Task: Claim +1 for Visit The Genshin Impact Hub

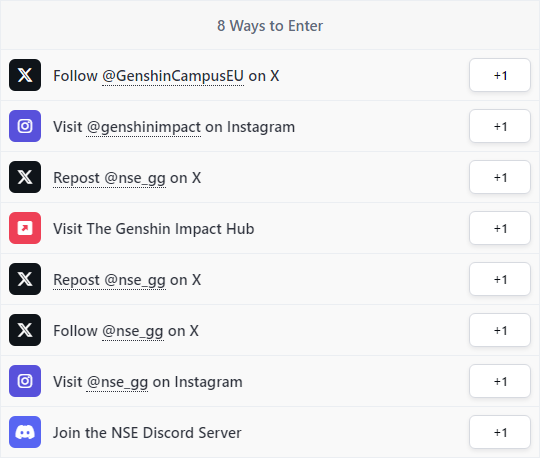Action: point(500,228)
